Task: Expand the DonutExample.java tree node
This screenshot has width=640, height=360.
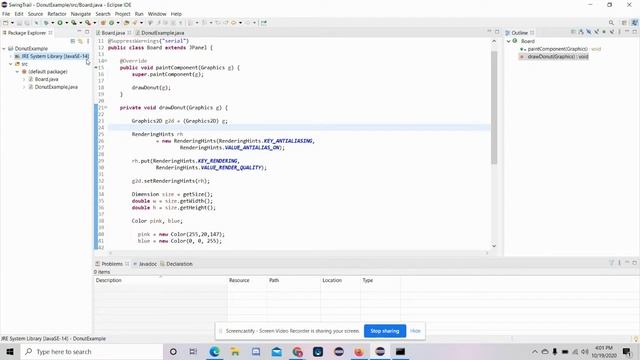Action: (x=24, y=87)
